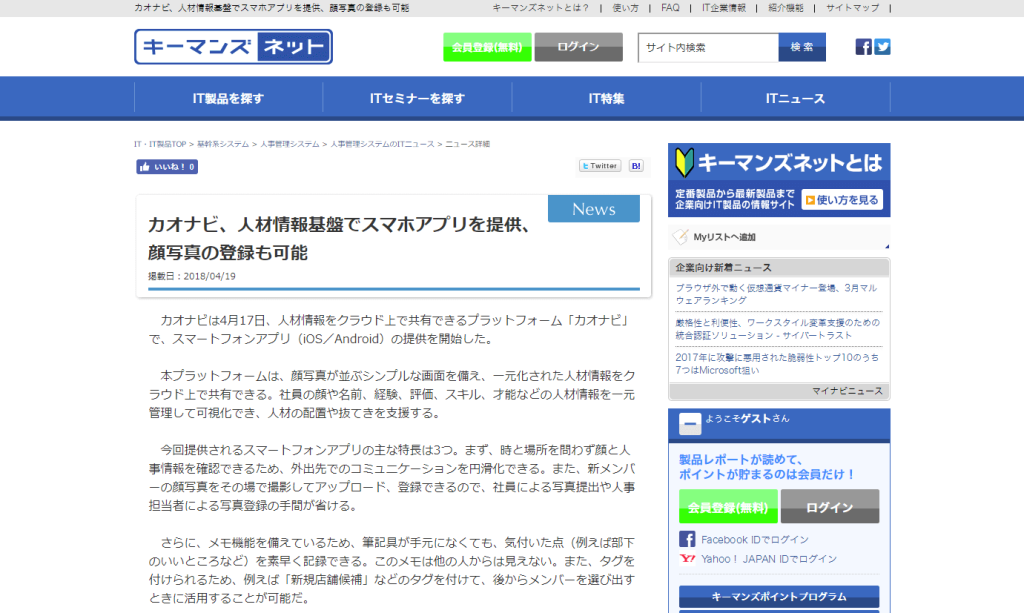Open the Facebook icon in header

(x=863, y=47)
